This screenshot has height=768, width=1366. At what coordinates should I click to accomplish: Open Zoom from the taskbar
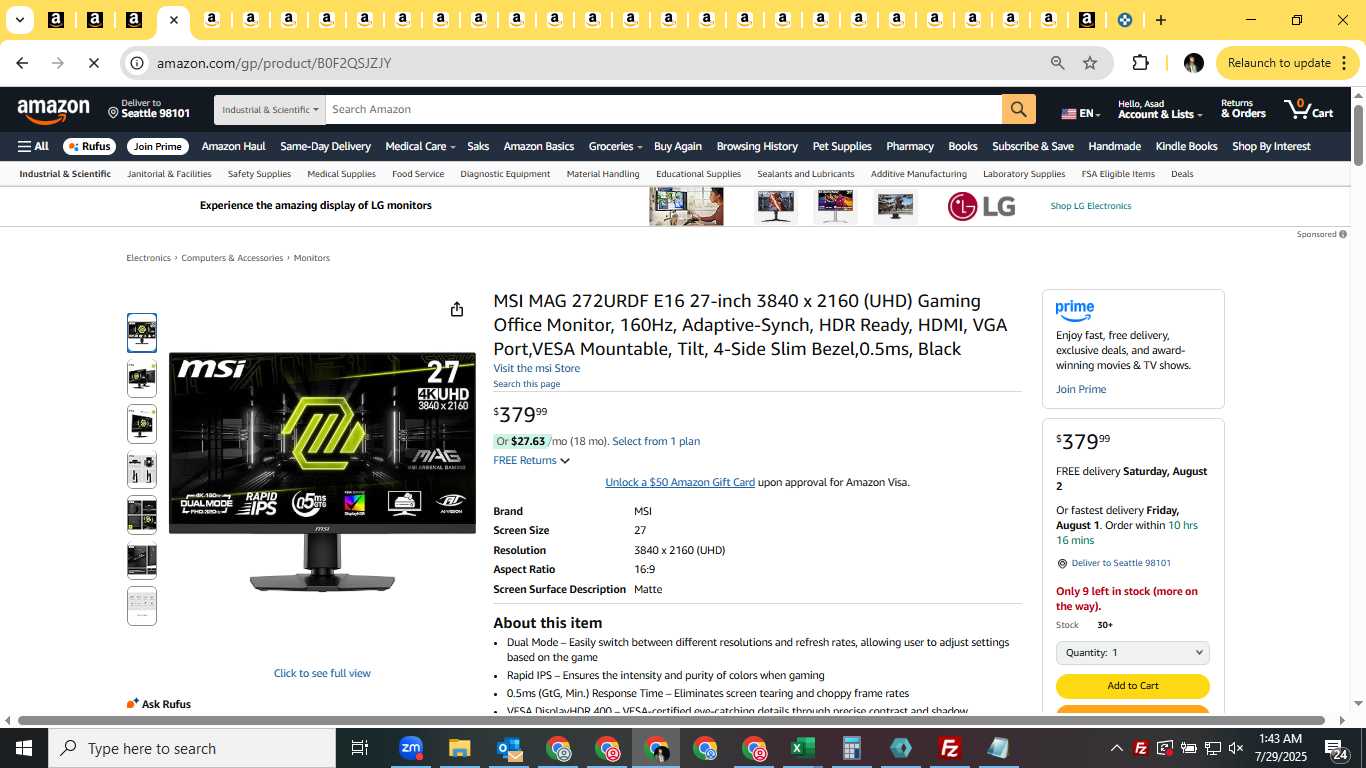(x=410, y=748)
